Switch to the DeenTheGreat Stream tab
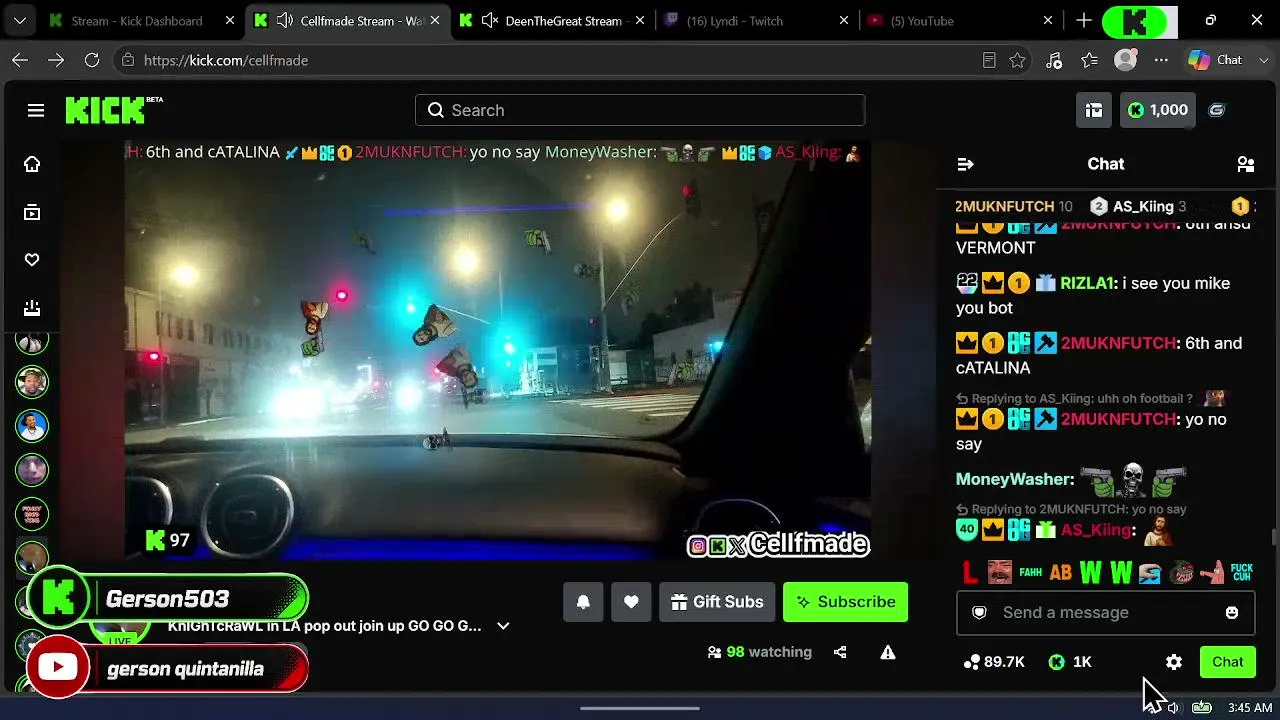The height and width of the screenshot is (720, 1280). [554, 20]
